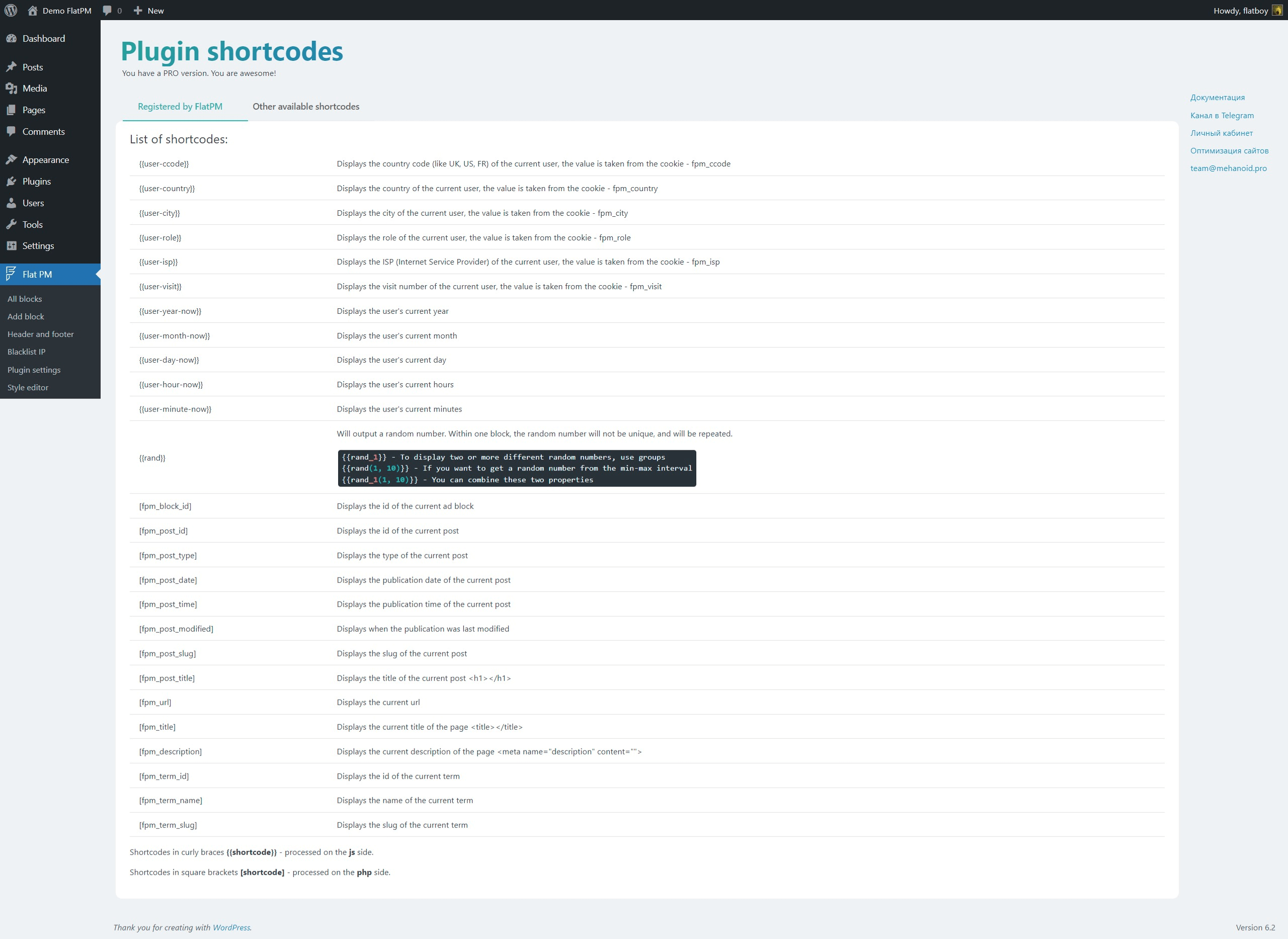Switch to Other available shortcodes tab
Viewport: 1288px width, 939px height.
[306, 106]
